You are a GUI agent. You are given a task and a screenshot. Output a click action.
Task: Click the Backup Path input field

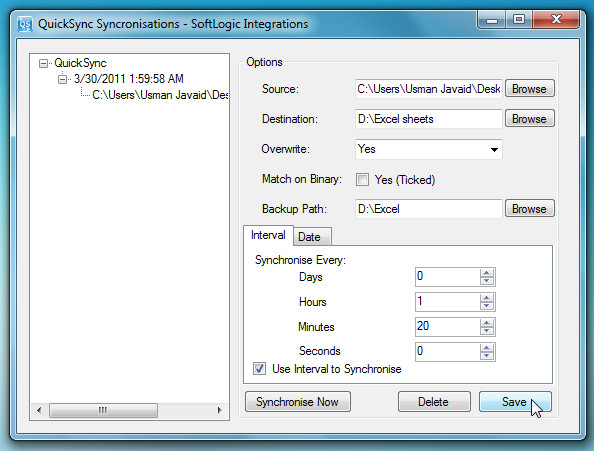429,209
